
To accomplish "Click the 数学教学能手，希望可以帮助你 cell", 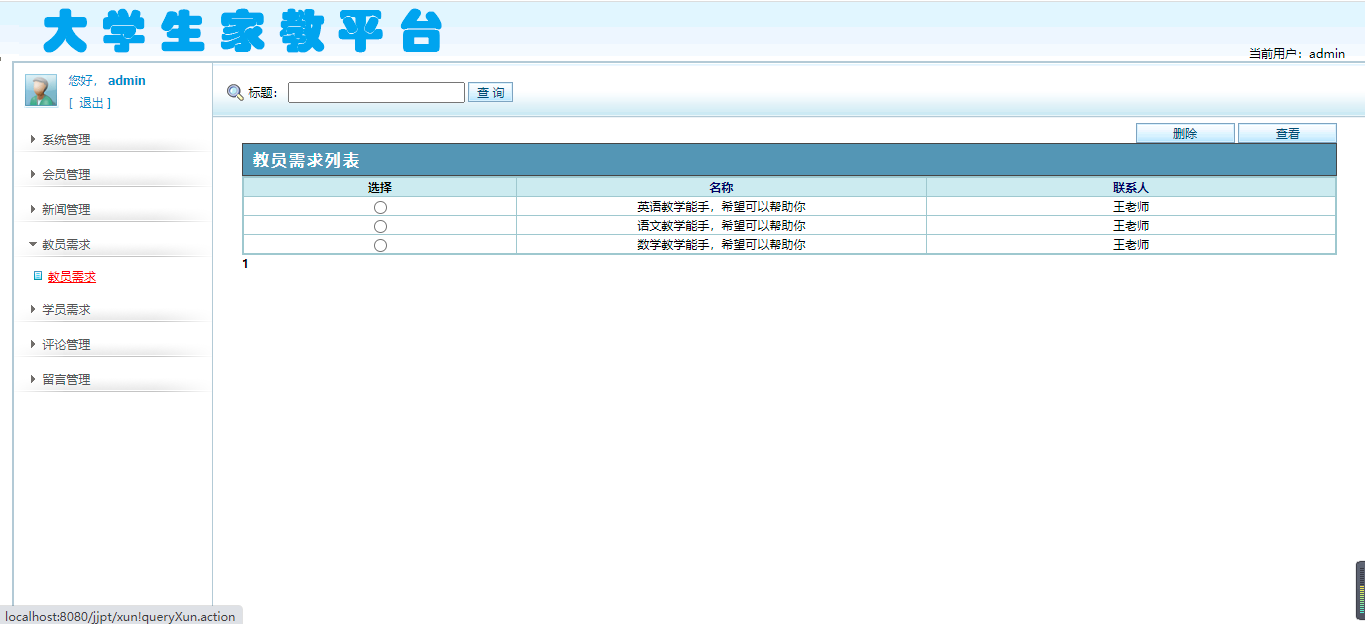I will pyautogui.click(x=721, y=245).
